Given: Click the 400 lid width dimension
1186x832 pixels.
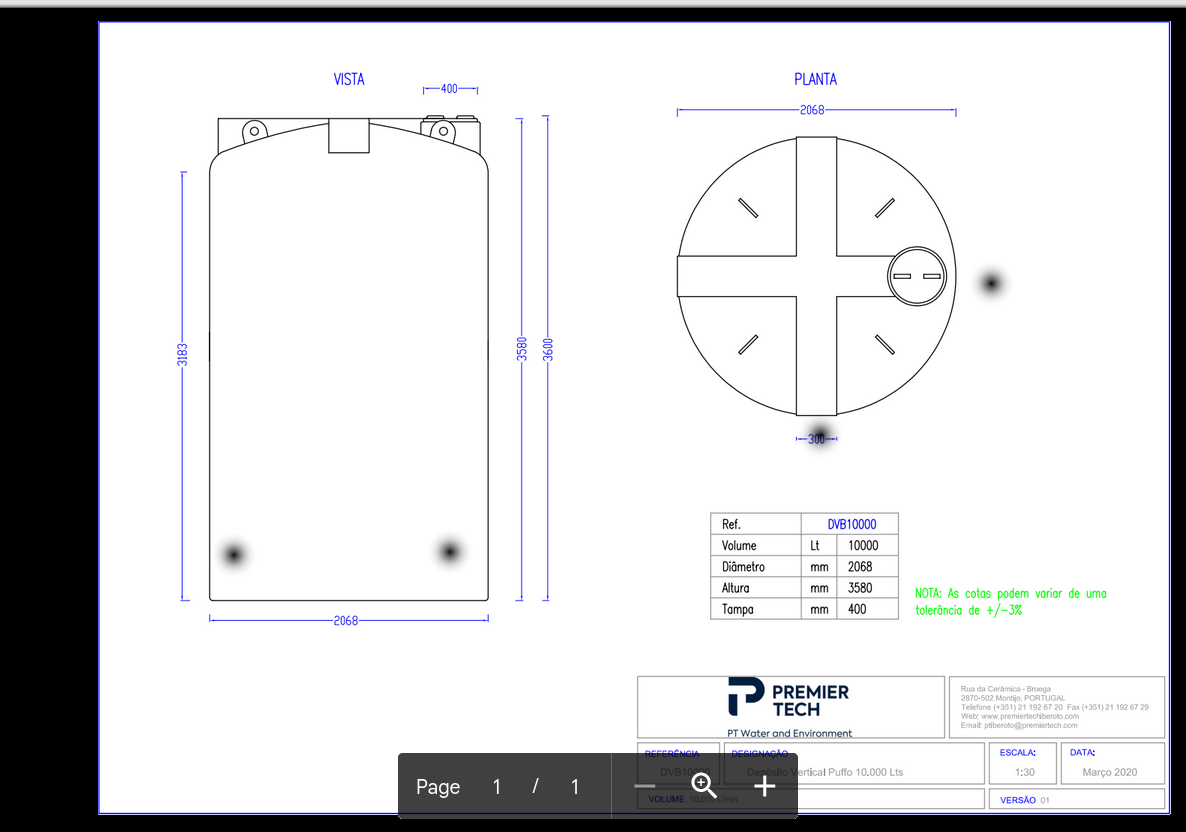Looking at the screenshot, I should click(449, 89).
